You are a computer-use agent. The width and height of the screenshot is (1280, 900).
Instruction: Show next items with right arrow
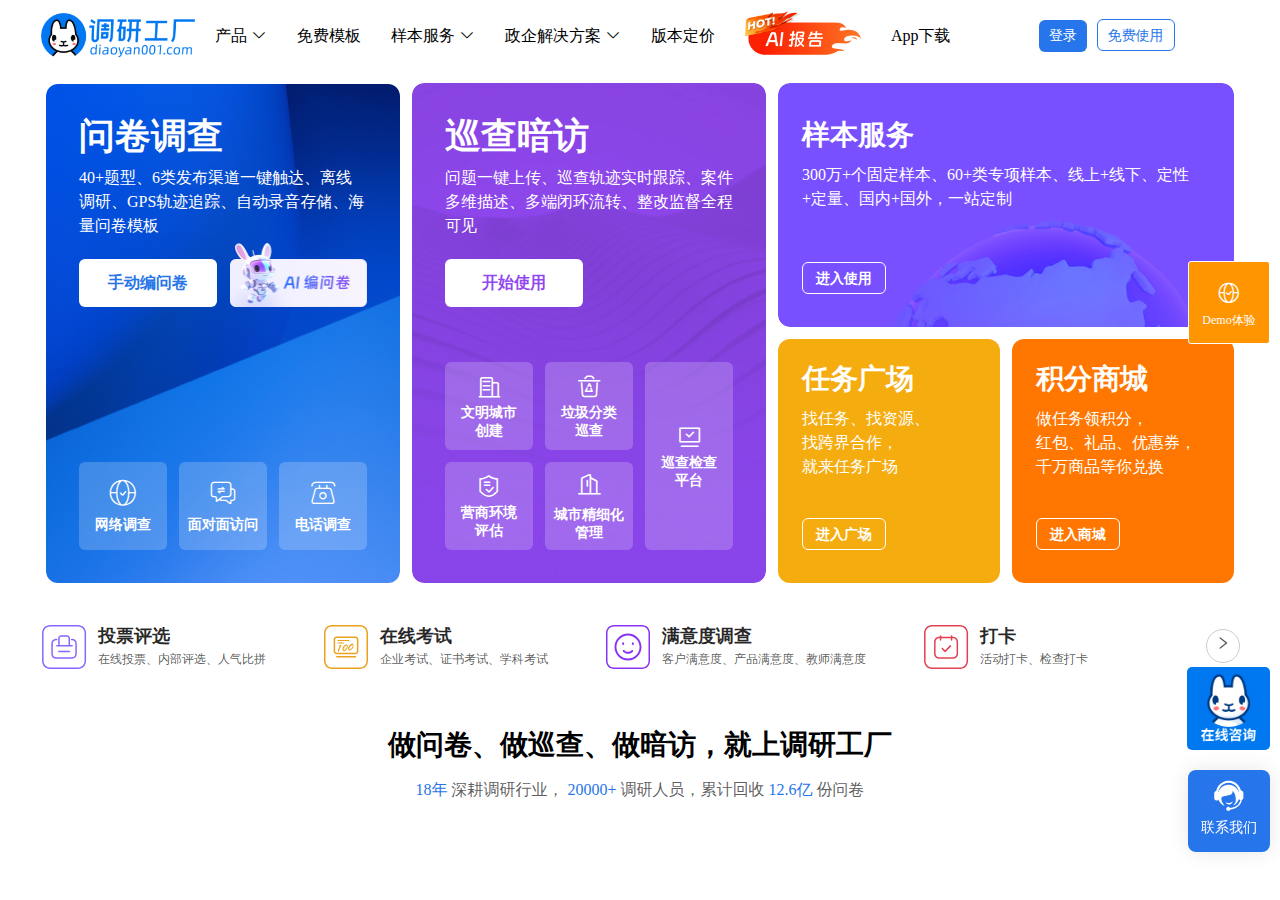(1223, 646)
